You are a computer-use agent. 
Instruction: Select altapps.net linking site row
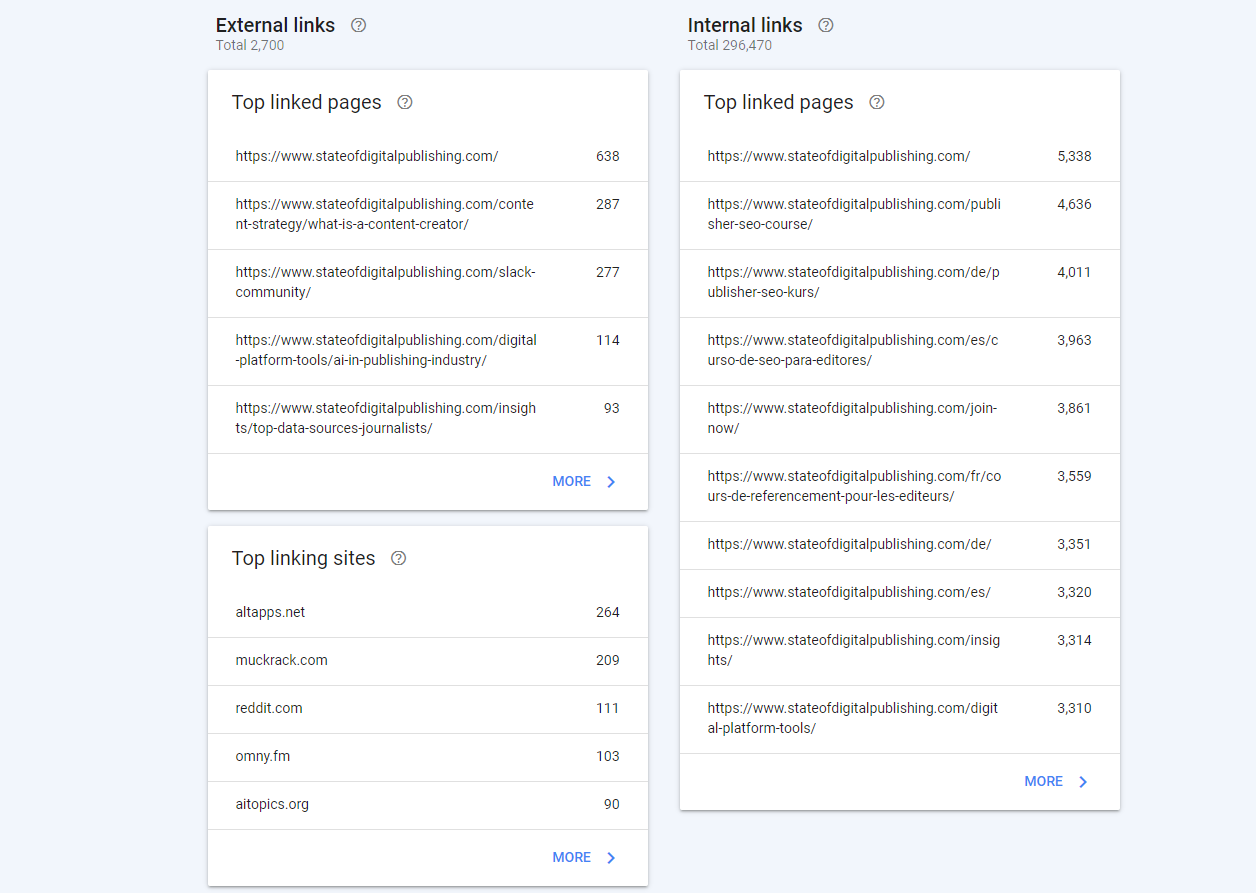click(428, 612)
